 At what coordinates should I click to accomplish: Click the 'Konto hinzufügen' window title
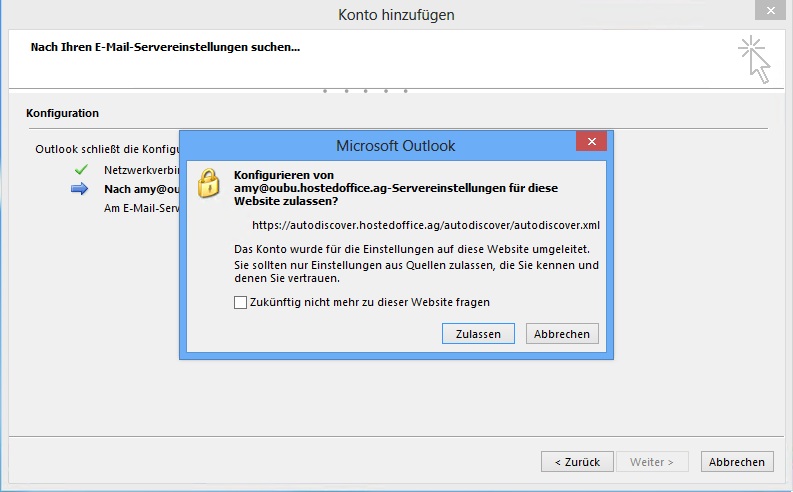(396, 15)
